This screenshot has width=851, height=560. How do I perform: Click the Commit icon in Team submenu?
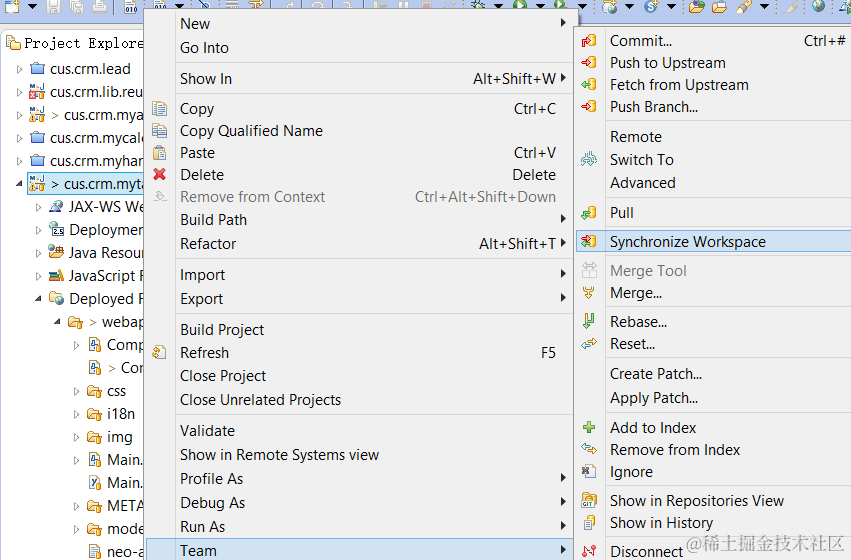click(x=589, y=41)
